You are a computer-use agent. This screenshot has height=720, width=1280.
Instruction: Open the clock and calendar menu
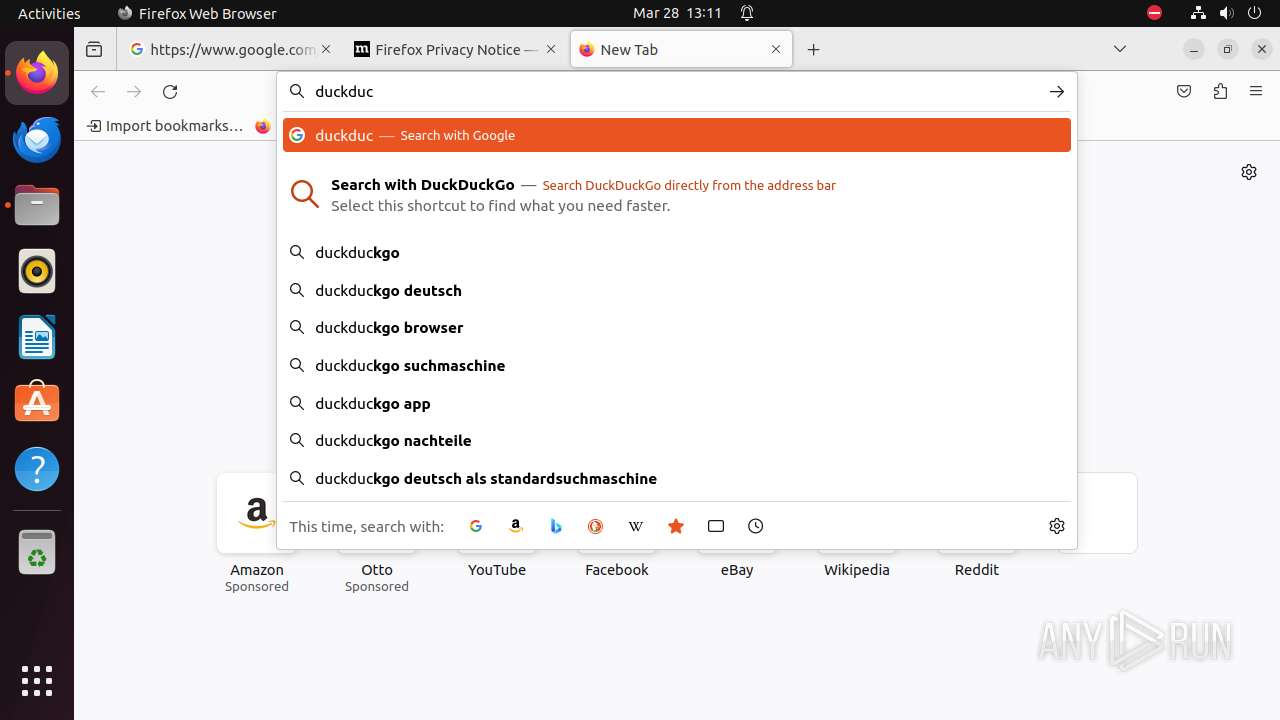(677, 13)
